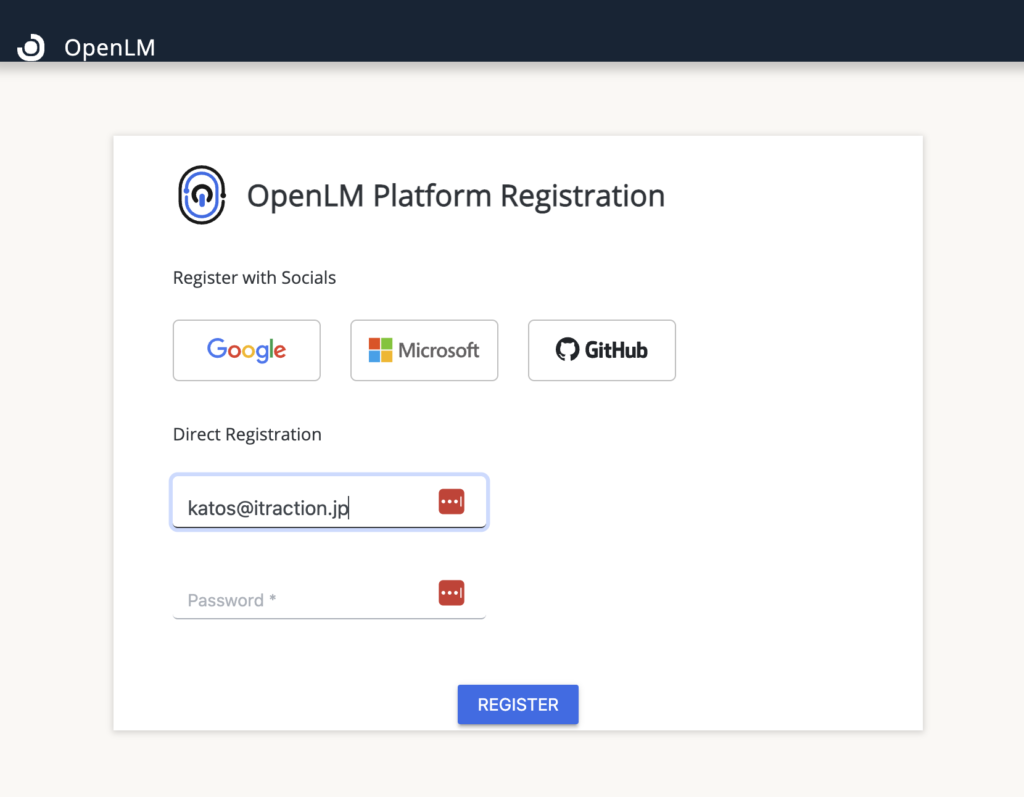Click the OpenLM brand name in header
Screen dimensions: 1024x797
tap(110, 48)
